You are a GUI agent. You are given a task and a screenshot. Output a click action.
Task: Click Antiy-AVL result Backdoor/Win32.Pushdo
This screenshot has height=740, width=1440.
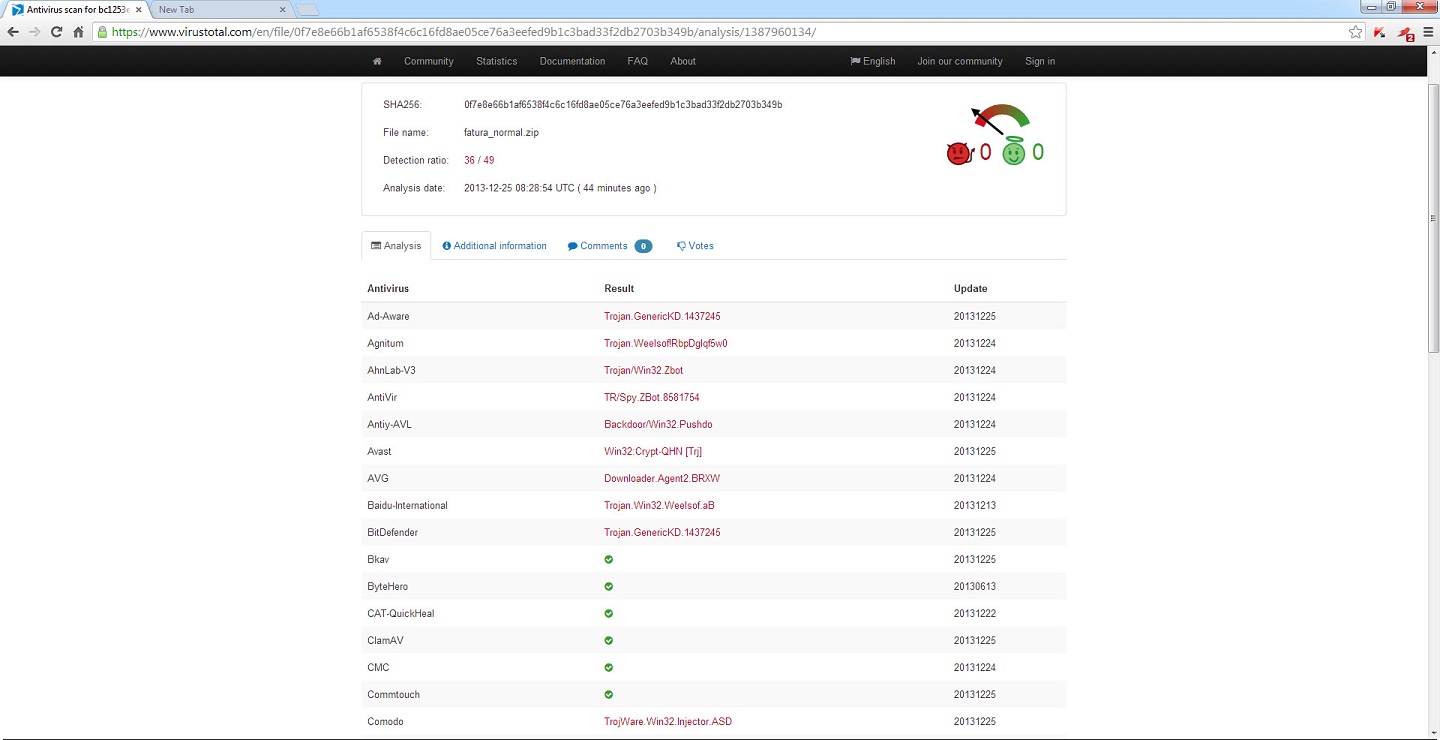[658, 424]
